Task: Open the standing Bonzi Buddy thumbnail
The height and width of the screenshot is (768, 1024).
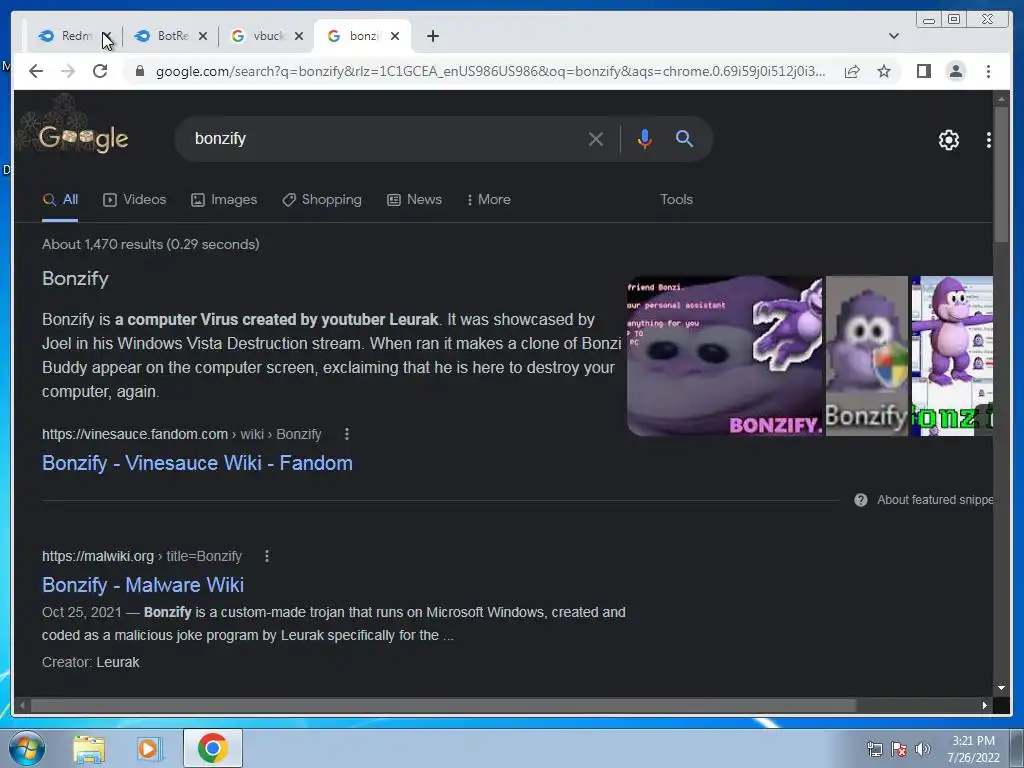Action: tap(952, 356)
